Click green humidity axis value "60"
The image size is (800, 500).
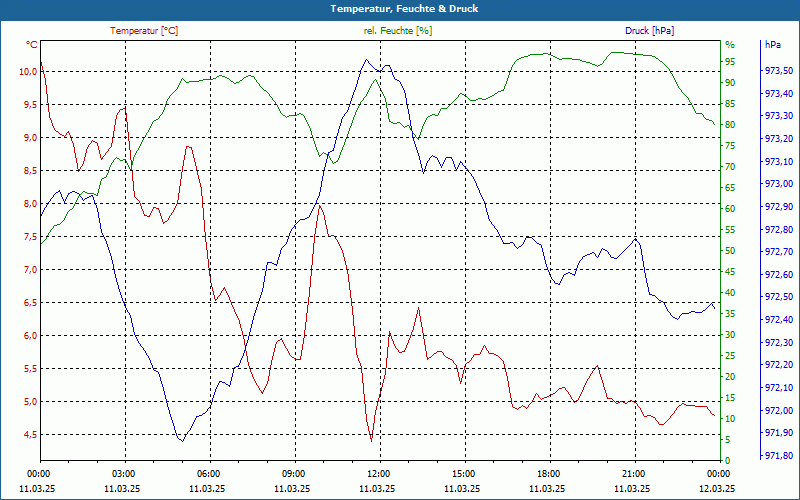click(730, 209)
